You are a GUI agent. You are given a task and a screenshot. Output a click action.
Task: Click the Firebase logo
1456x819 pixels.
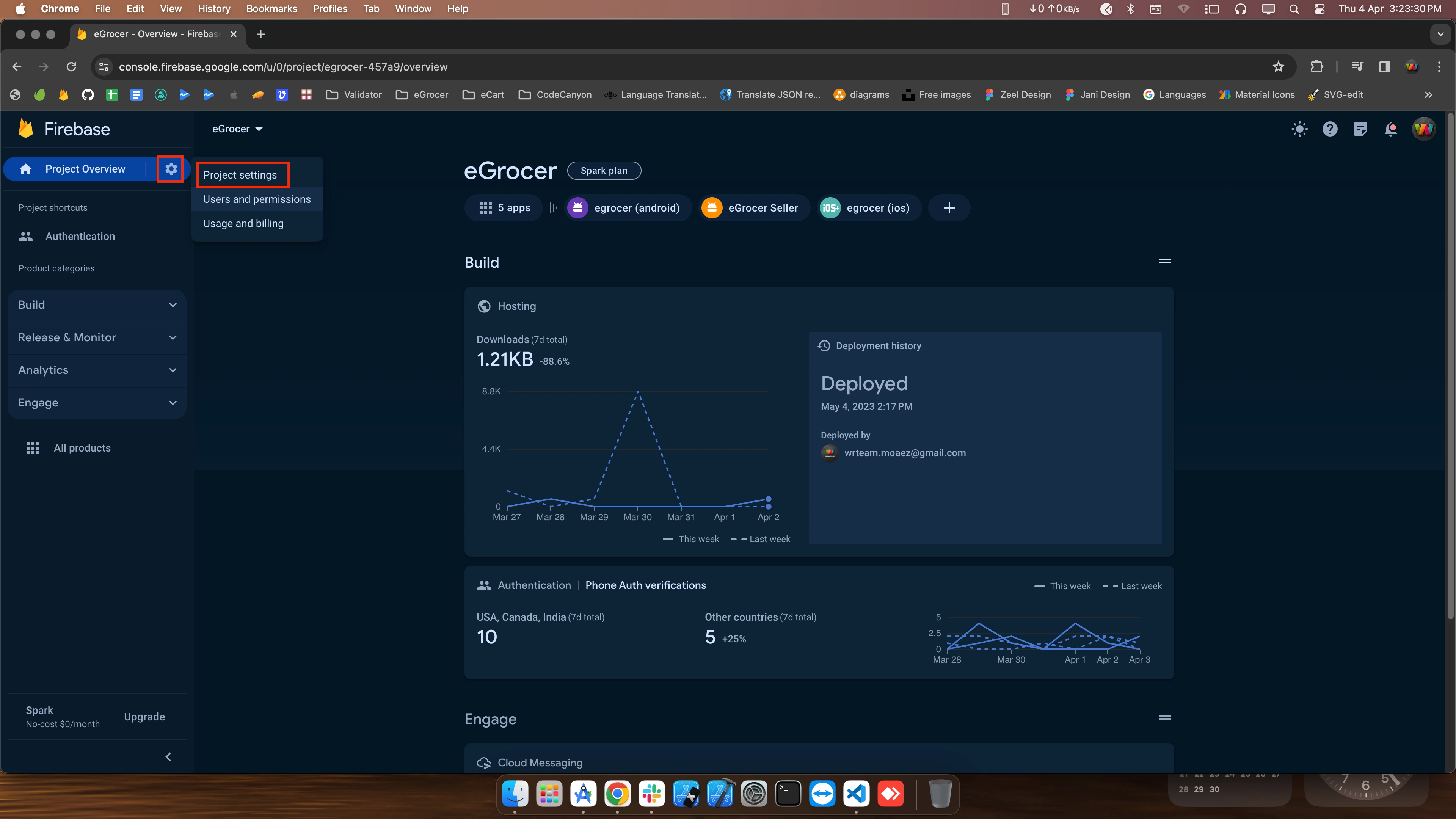click(x=64, y=129)
